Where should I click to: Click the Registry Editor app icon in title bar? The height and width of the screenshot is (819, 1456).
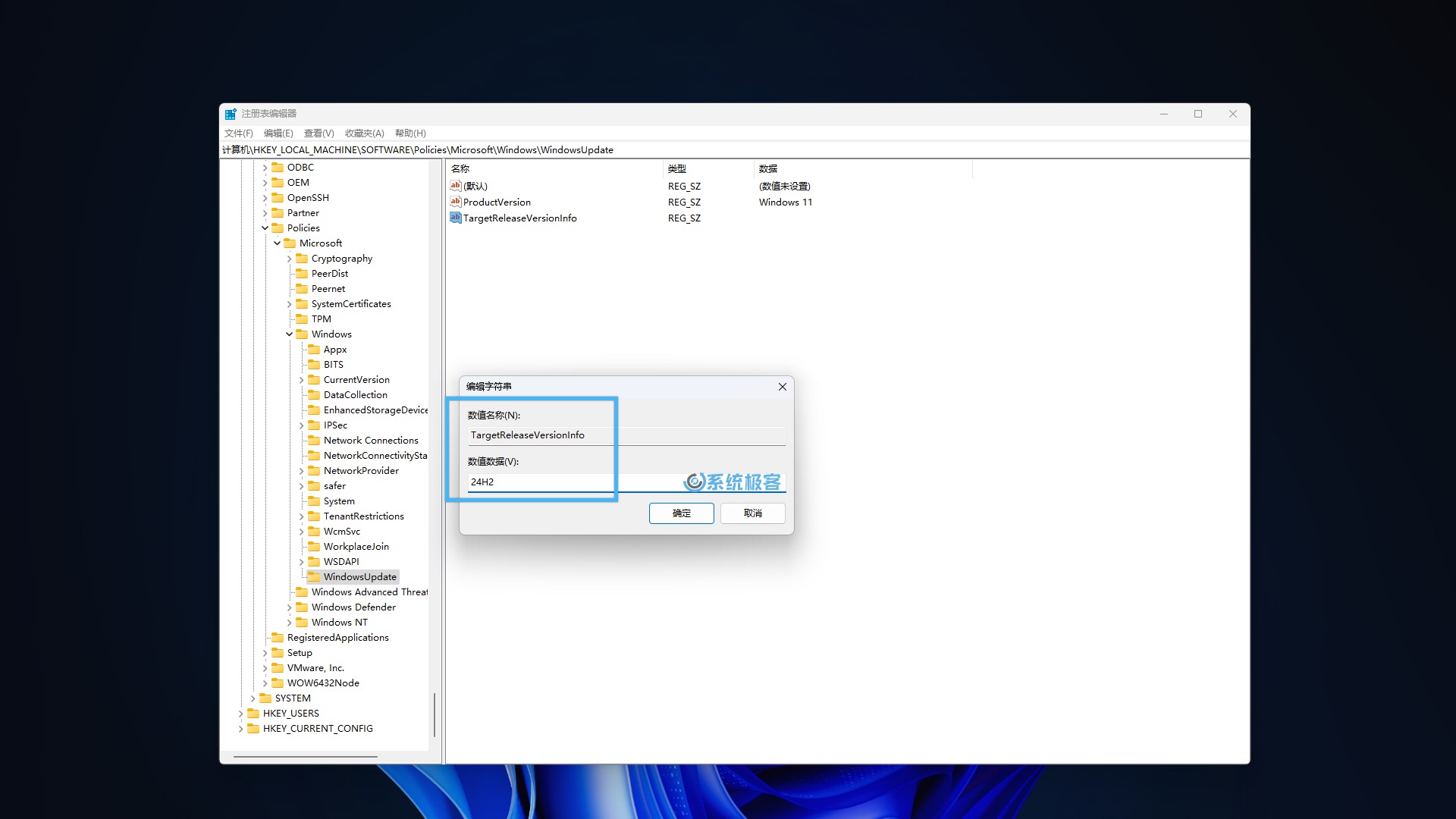[x=231, y=114]
